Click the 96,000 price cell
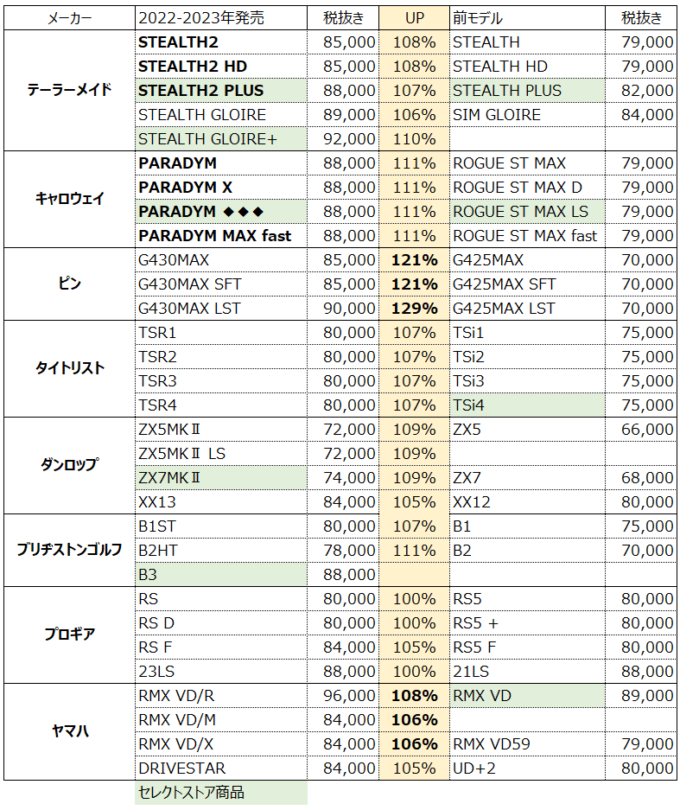 [349, 696]
